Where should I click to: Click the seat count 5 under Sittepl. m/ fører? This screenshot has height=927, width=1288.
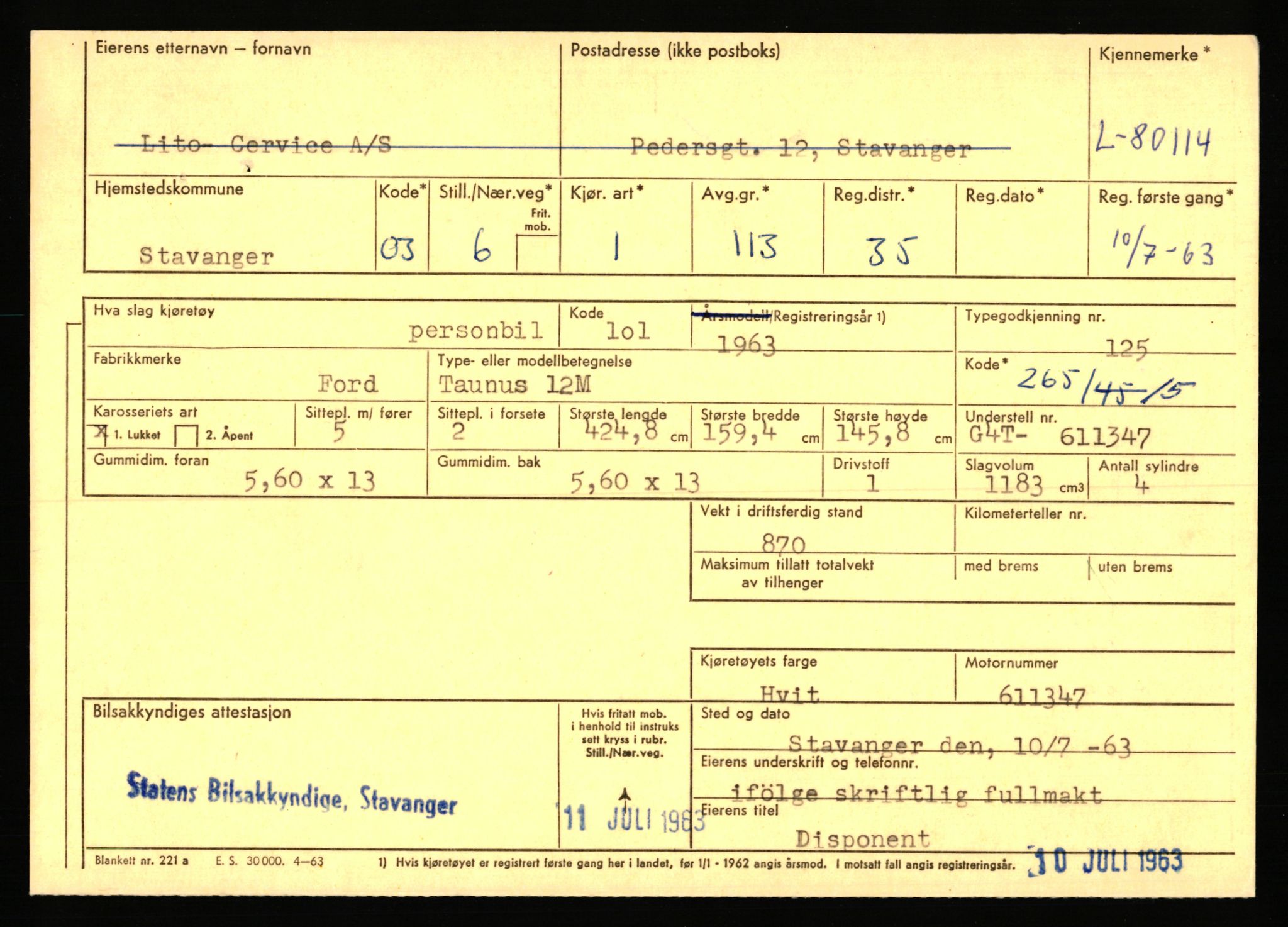coord(339,433)
